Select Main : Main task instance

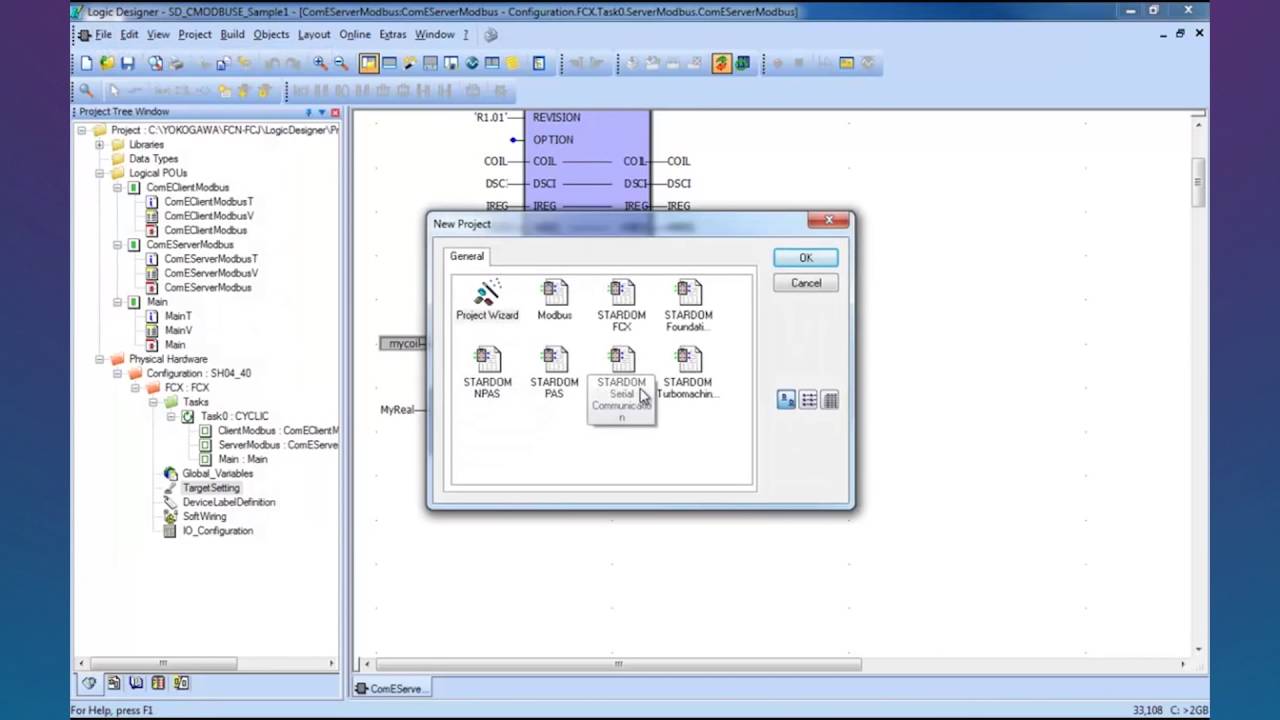point(242,459)
